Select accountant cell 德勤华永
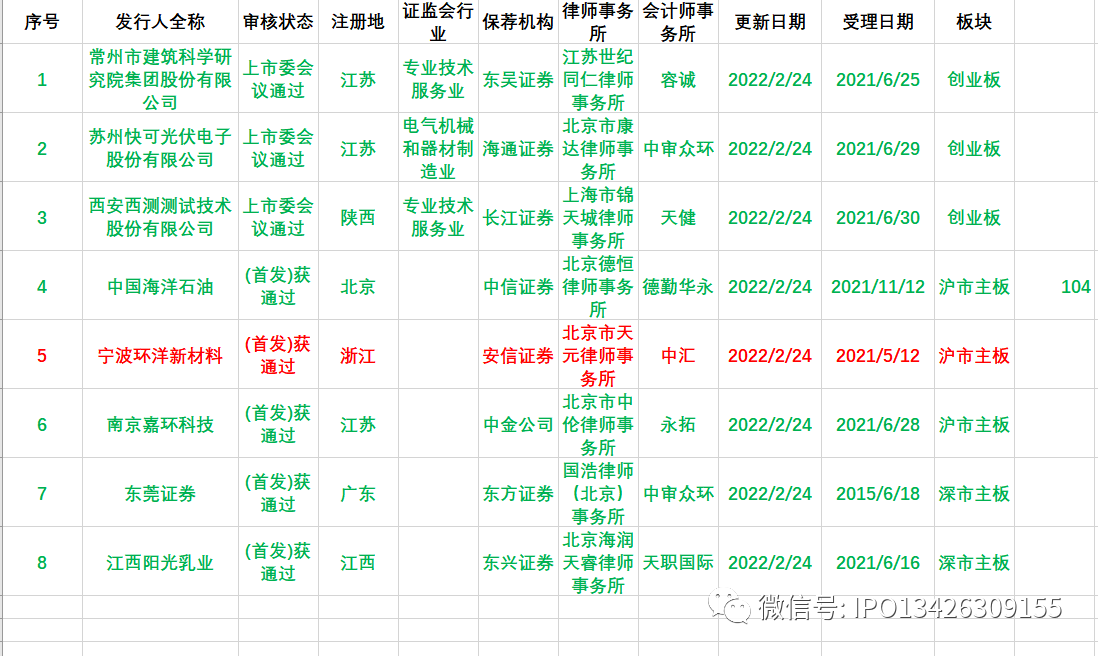Screen dimensions: 1098x656 (x=678, y=286)
